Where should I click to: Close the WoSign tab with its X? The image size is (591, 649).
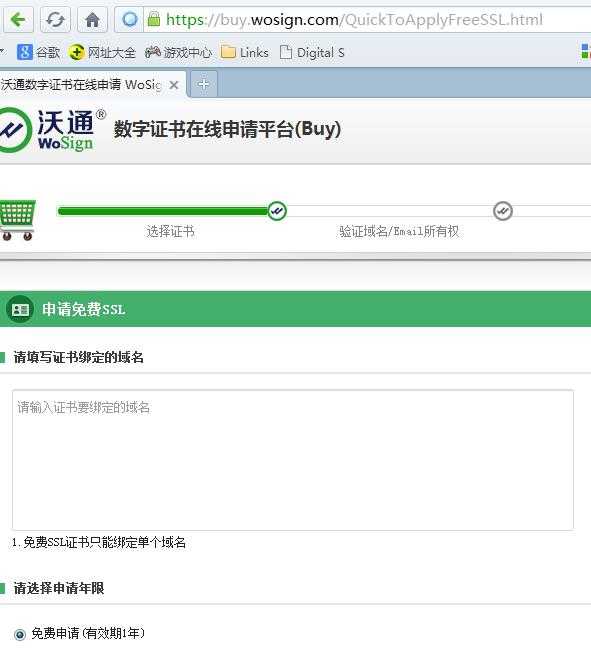click(x=174, y=85)
